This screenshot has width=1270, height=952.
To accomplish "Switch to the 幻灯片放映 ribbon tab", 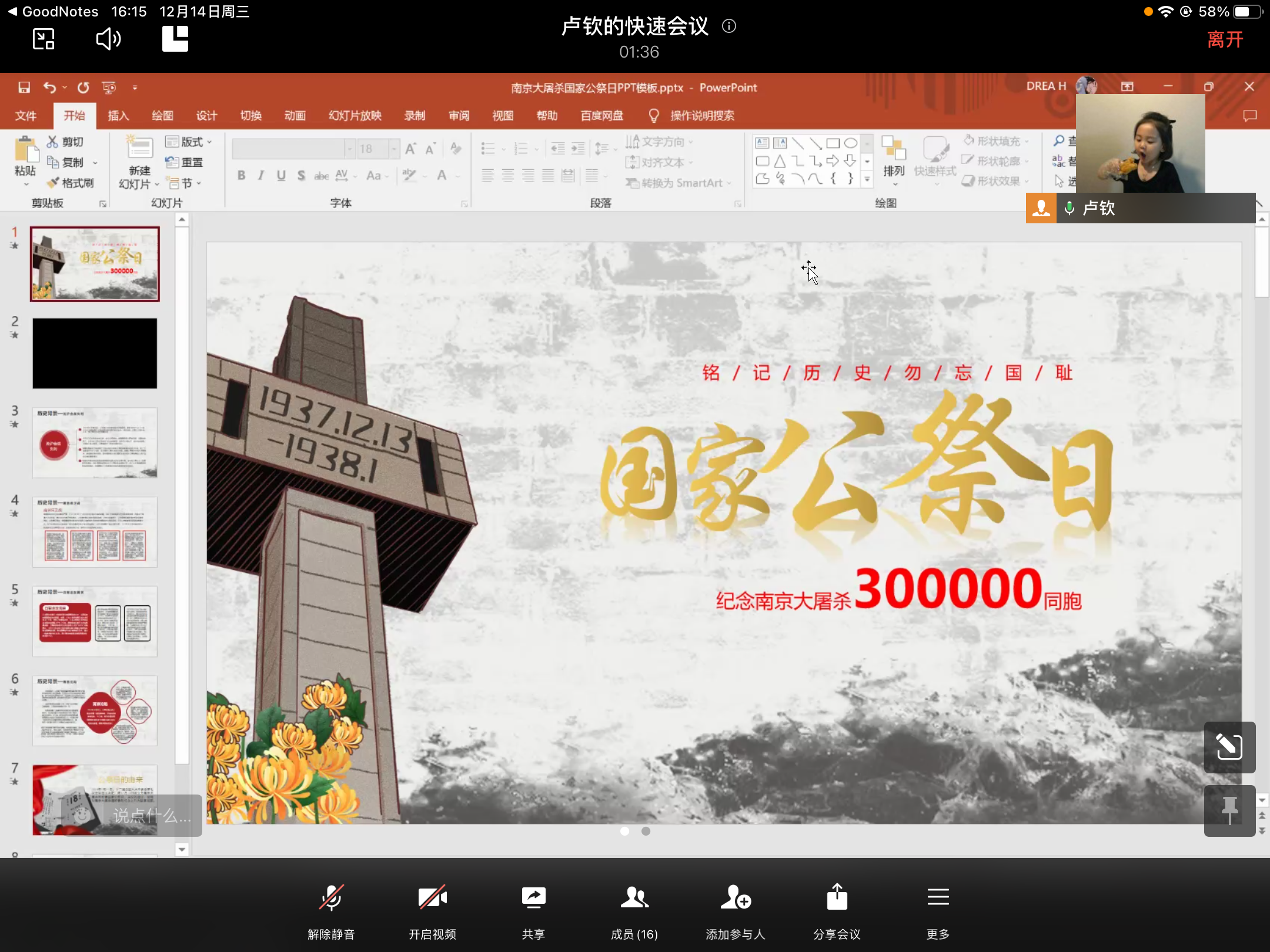I will pyautogui.click(x=355, y=115).
